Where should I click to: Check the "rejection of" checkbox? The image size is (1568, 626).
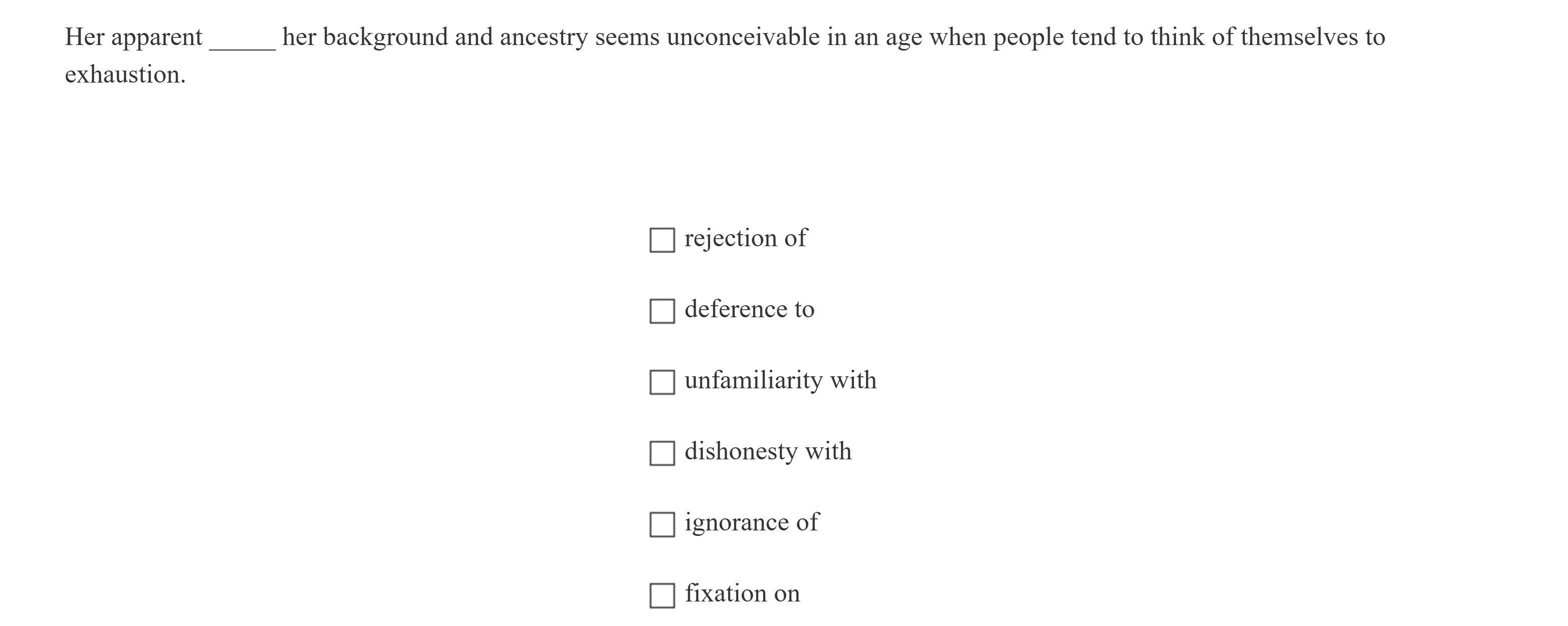[662, 240]
